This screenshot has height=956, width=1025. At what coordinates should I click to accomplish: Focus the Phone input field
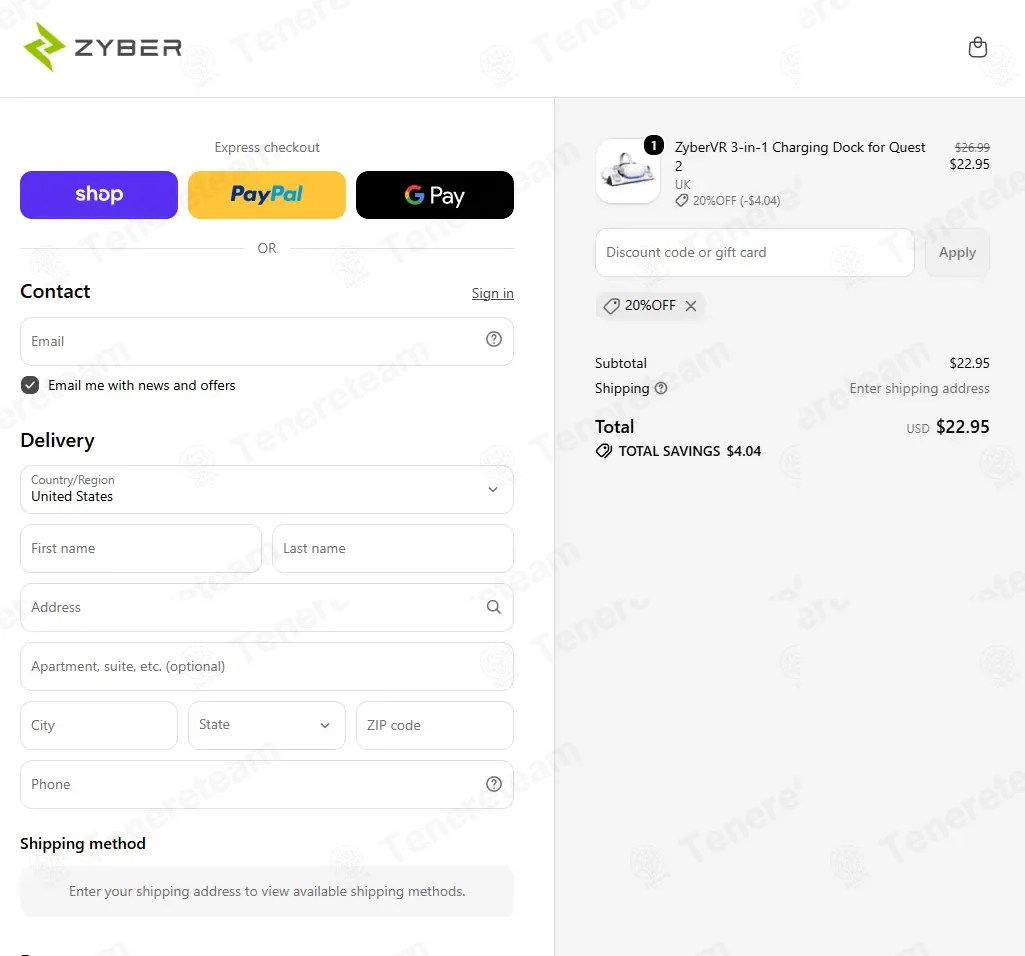click(x=267, y=784)
